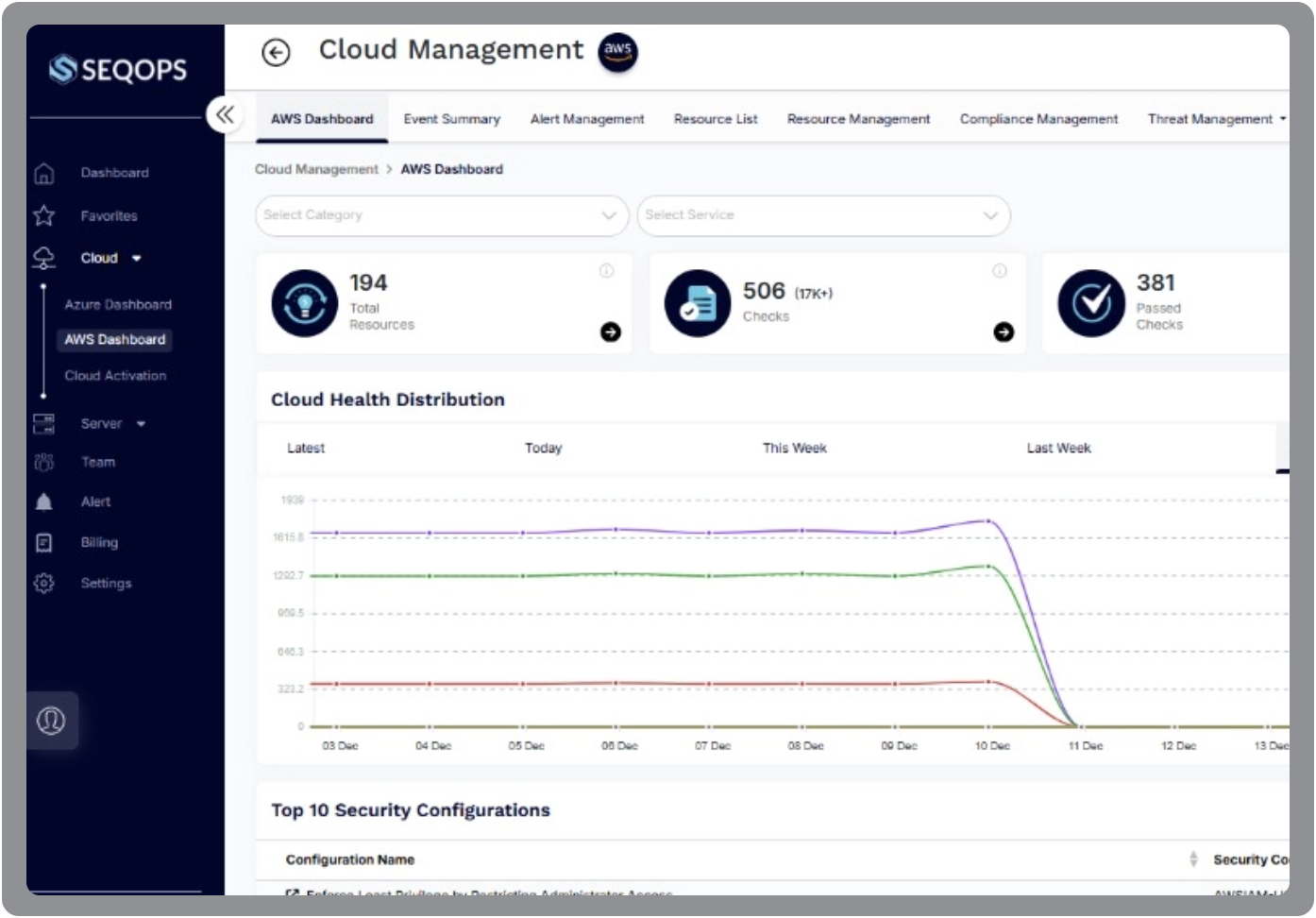
Task: Click the Alert bell icon
Action: click(43, 501)
